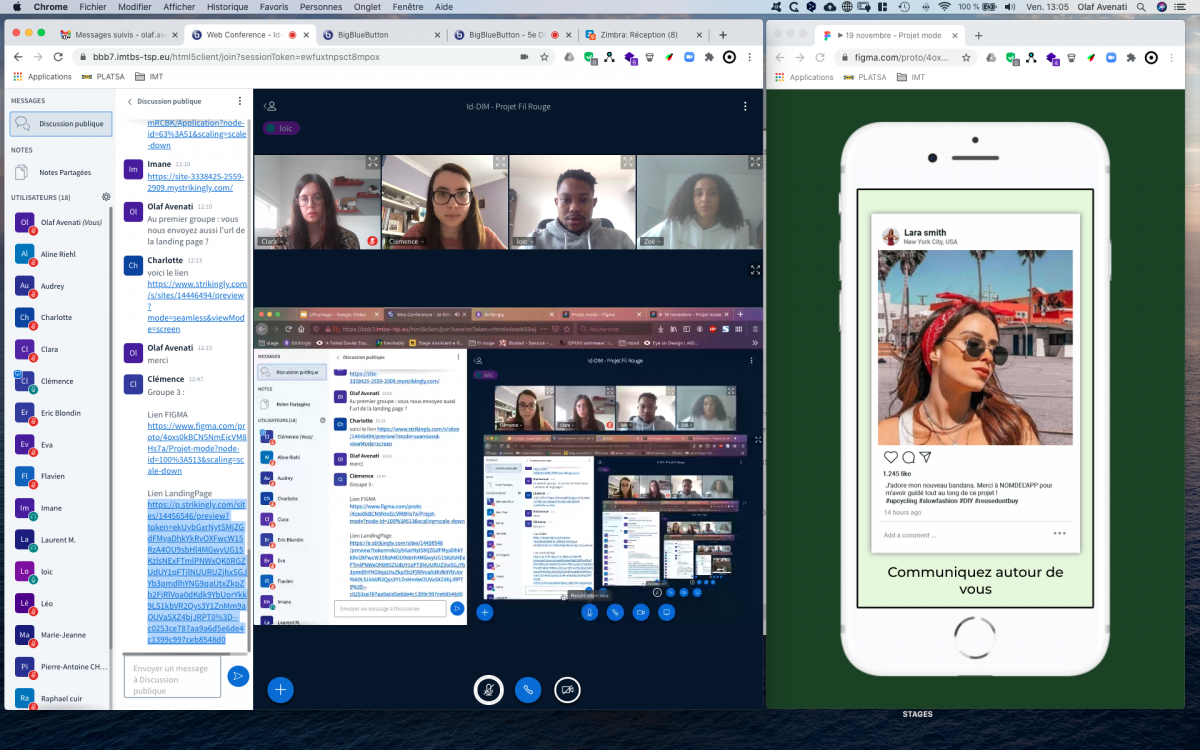
Task: Click the blue phone audio button
Action: pos(528,689)
